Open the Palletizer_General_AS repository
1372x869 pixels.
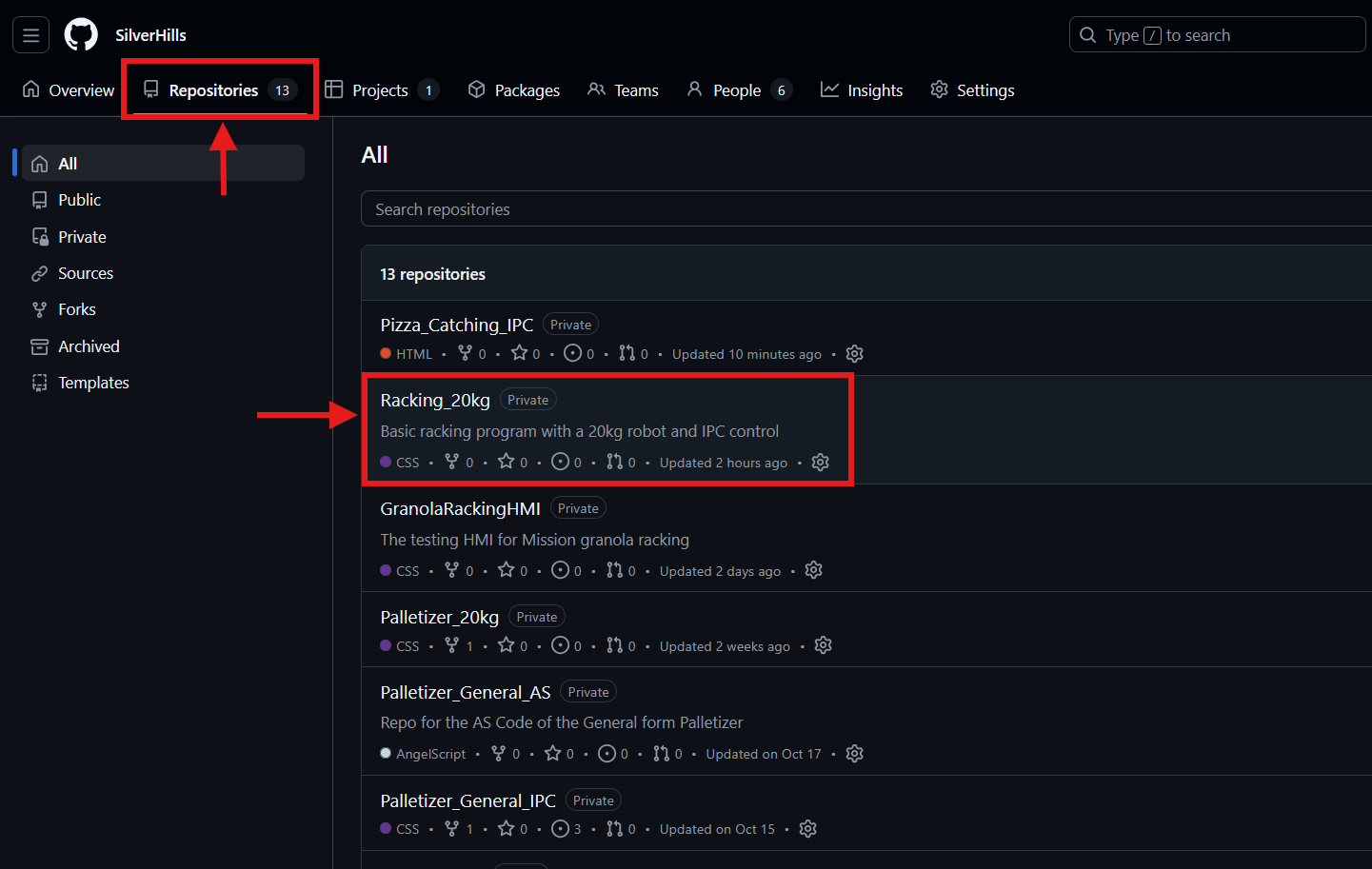pos(465,692)
